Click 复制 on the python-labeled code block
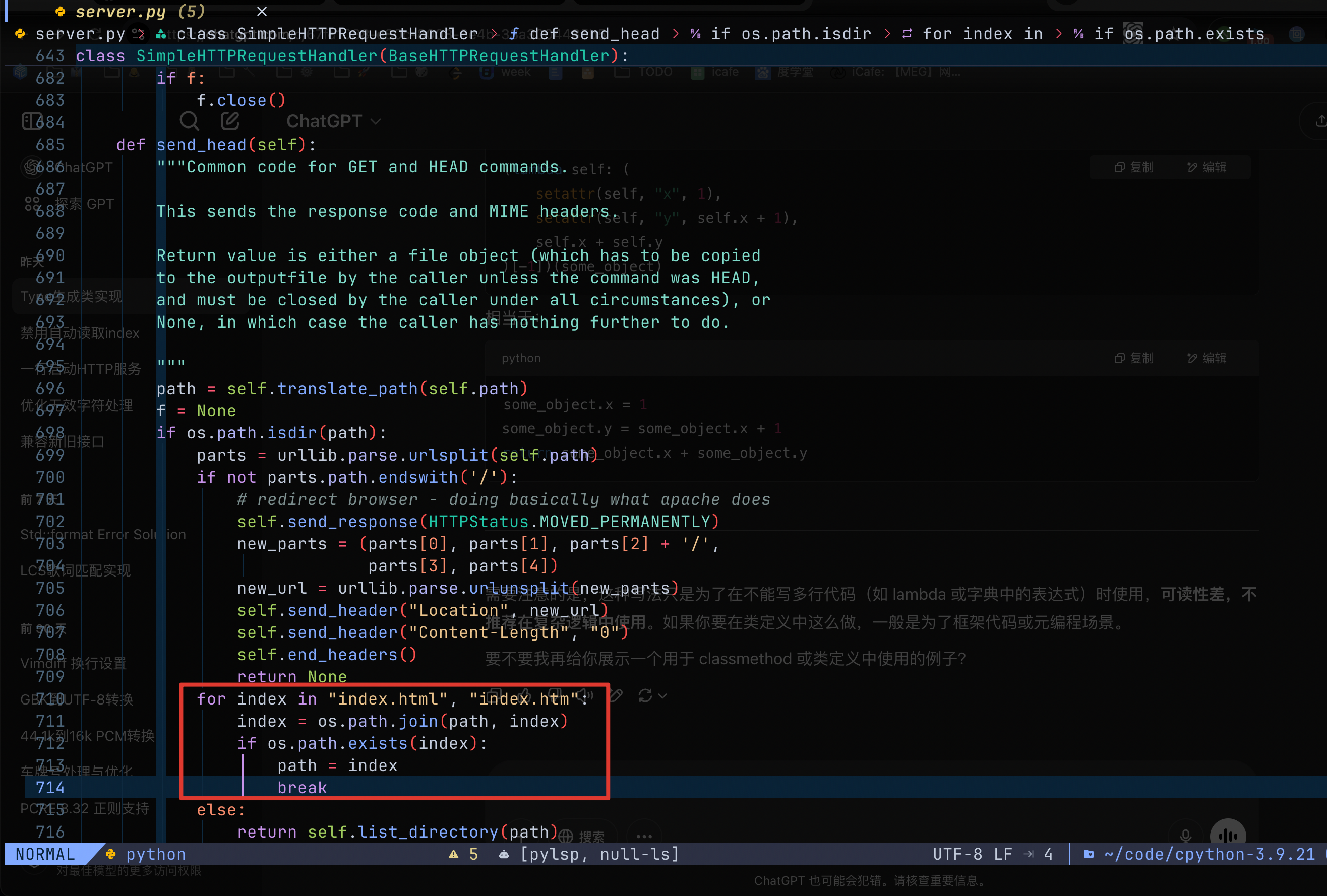Viewport: 1327px width, 896px height. point(1134,358)
